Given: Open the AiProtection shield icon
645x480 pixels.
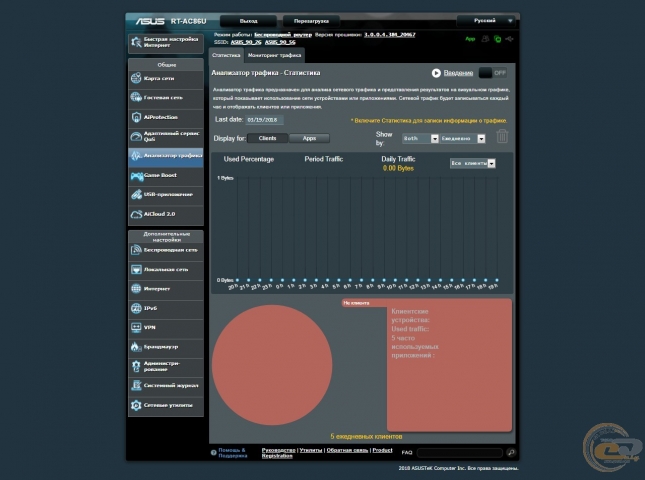Looking at the screenshot, I should (x=136, y=117).
